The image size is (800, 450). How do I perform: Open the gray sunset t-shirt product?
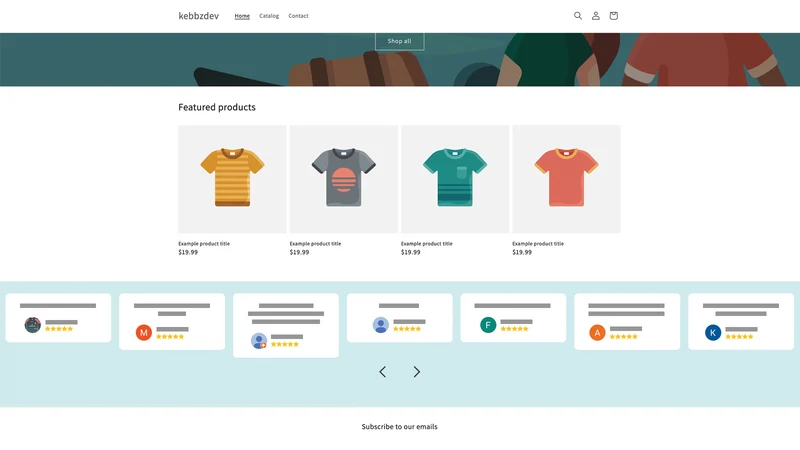pos(344,179)
